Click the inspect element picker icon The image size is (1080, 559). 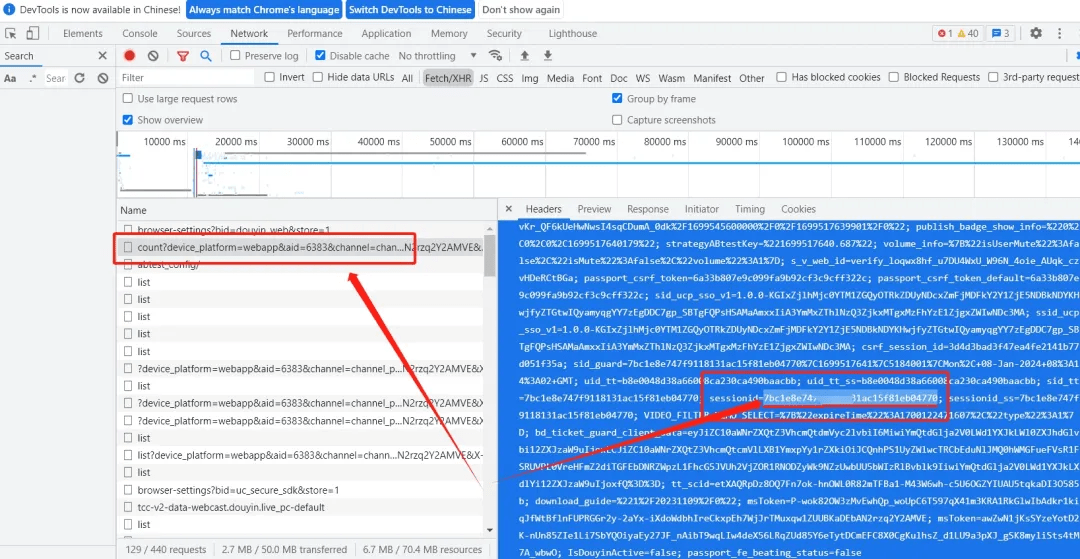coord(9,33)
